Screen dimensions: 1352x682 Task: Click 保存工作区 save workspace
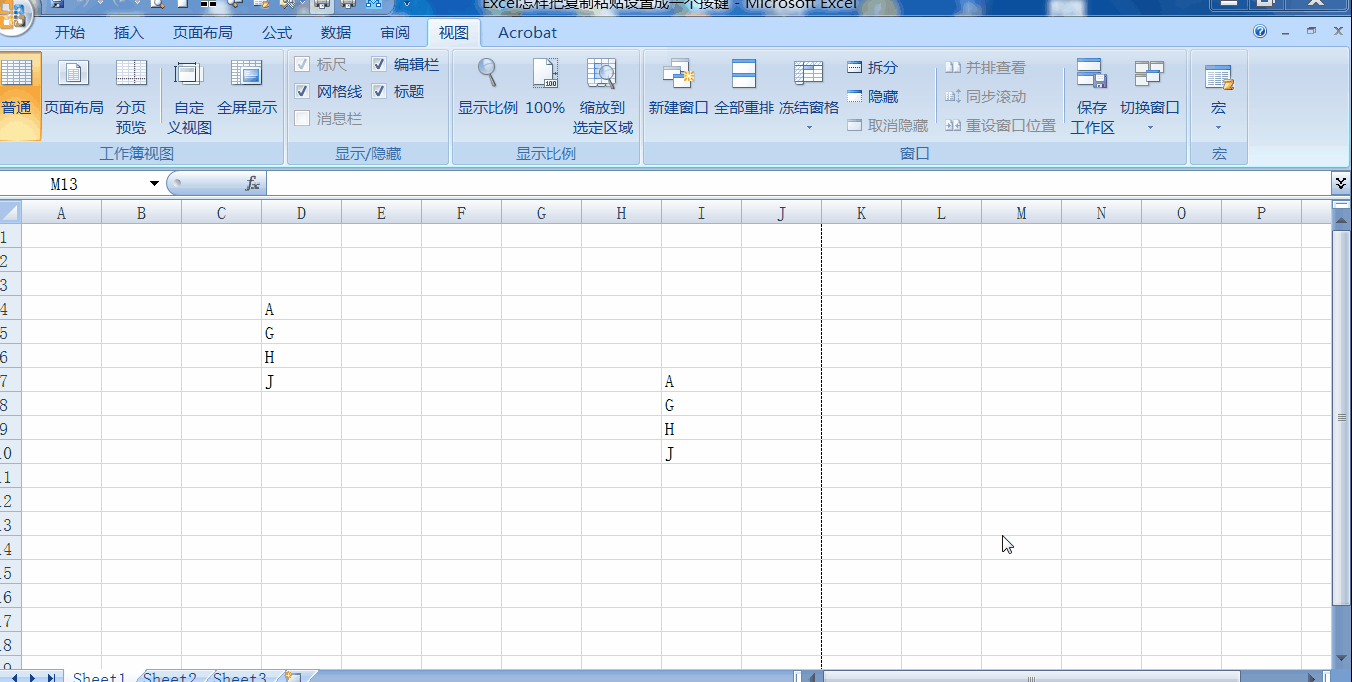[1092, 97]
